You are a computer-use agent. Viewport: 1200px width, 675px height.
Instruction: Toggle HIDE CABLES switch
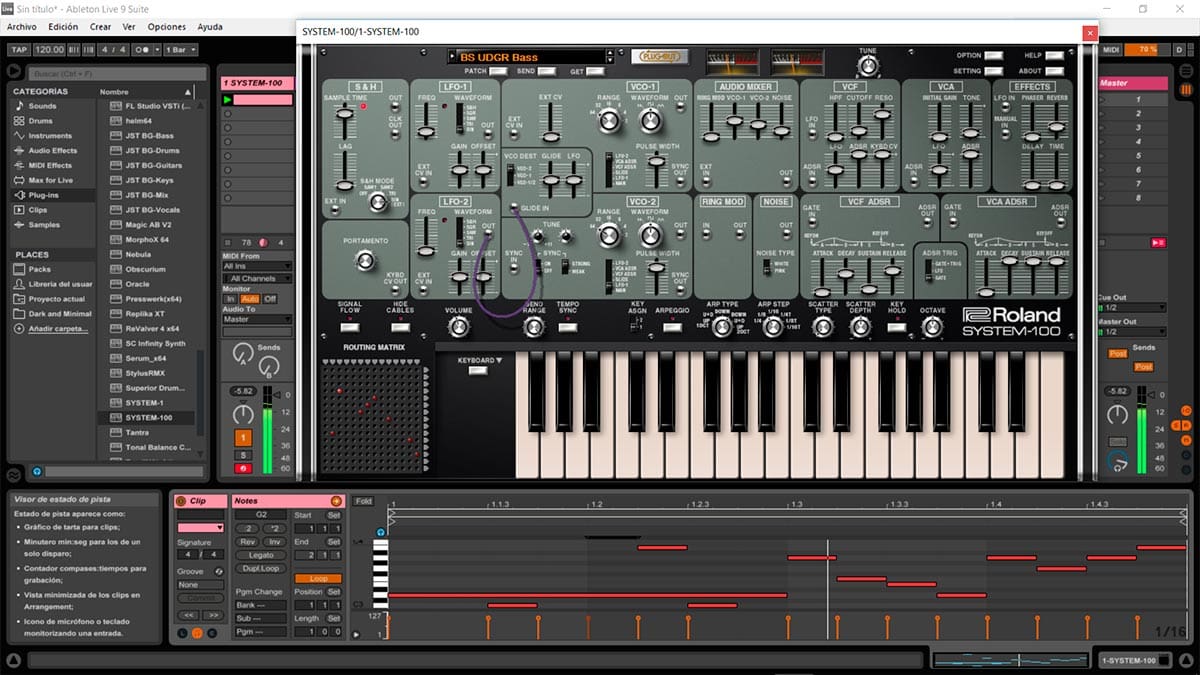(x=400, y=325)
